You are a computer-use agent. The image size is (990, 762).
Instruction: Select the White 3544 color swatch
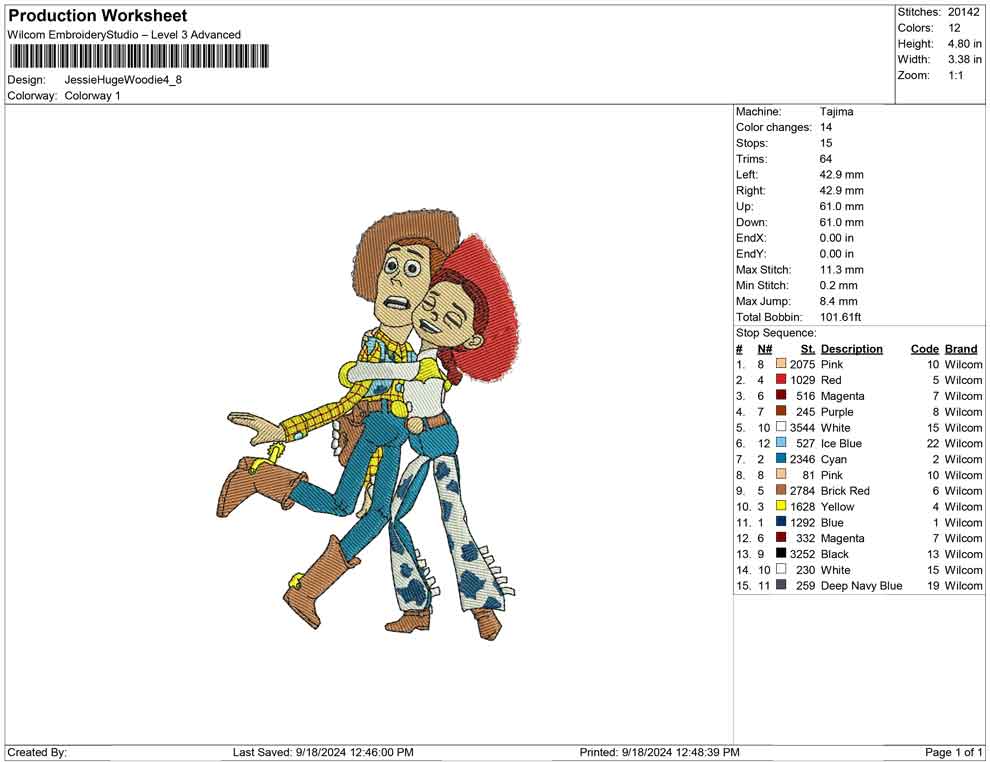[781, 427]
